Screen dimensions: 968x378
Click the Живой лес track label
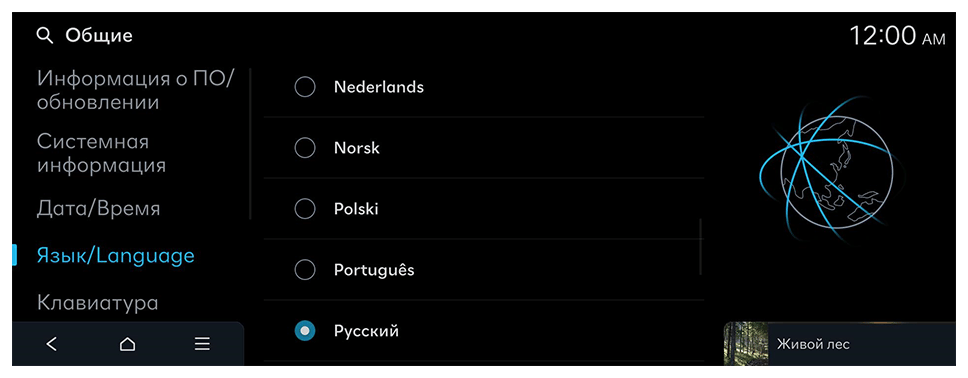[x=813, y=344]
